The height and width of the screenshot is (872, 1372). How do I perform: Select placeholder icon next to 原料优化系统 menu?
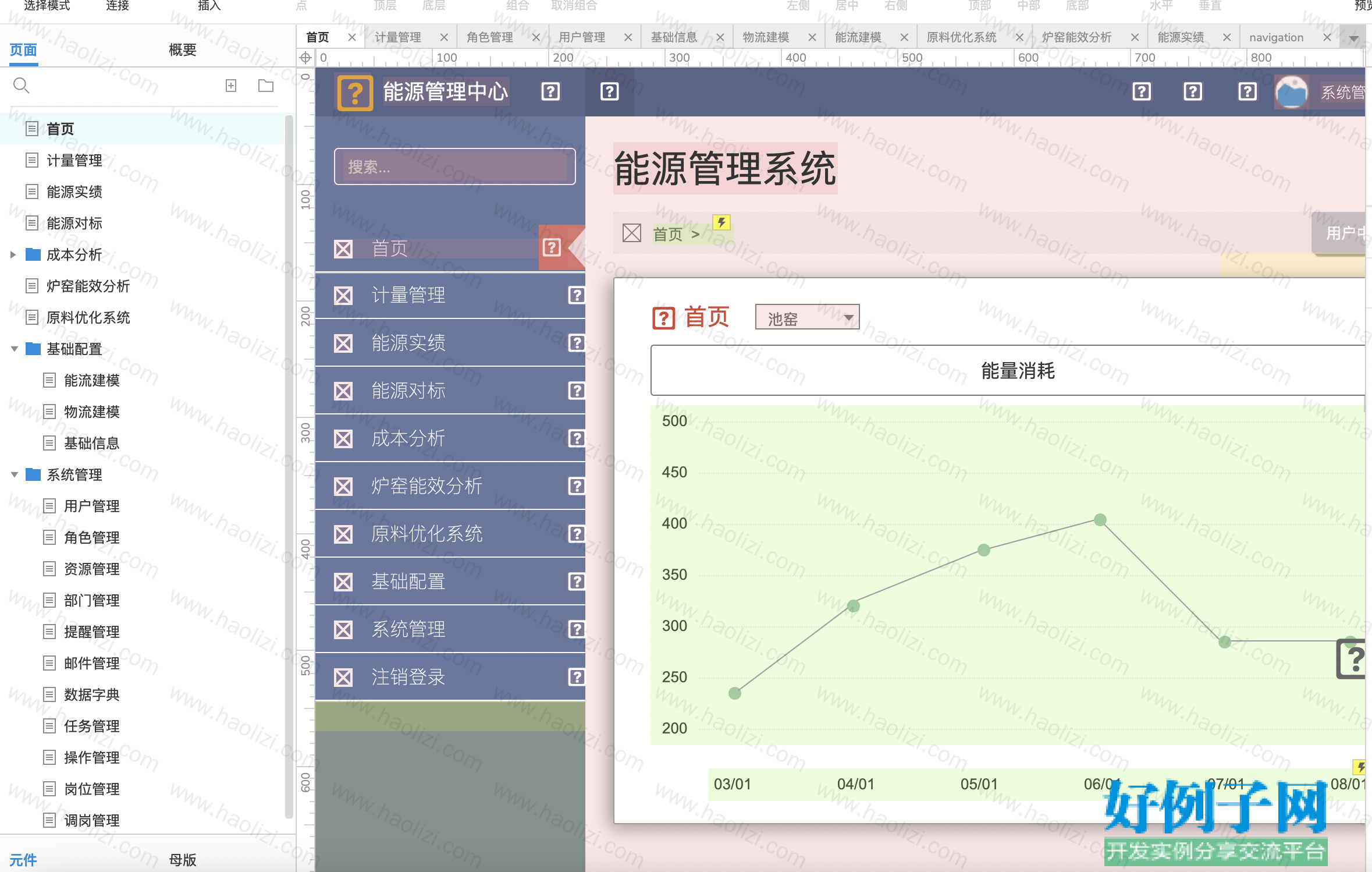tap(343, 534)
